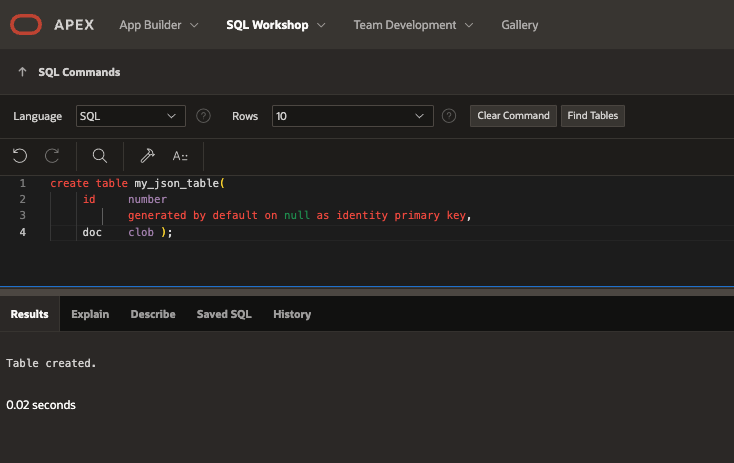Expand the SQL Workshop menu
The height and width of the screenshot is (463, 734).
(276, 24)
